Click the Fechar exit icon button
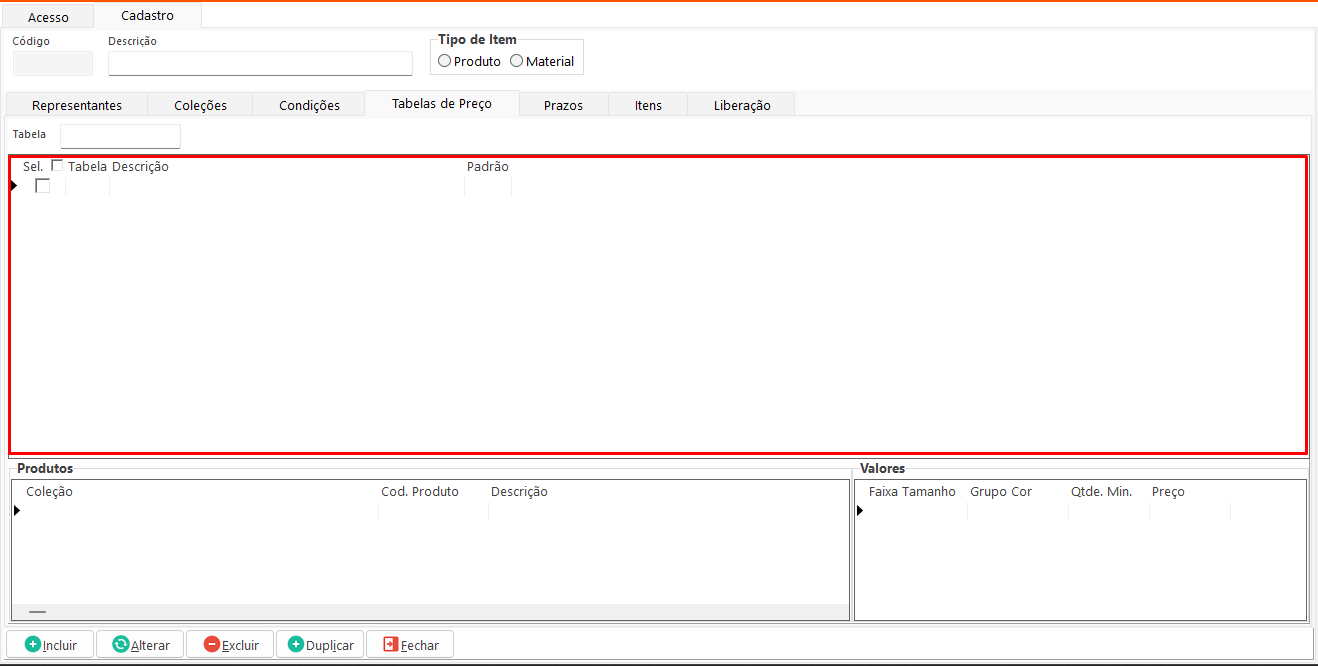This screenshot has width=1318, height=666. tap(391, 645)
